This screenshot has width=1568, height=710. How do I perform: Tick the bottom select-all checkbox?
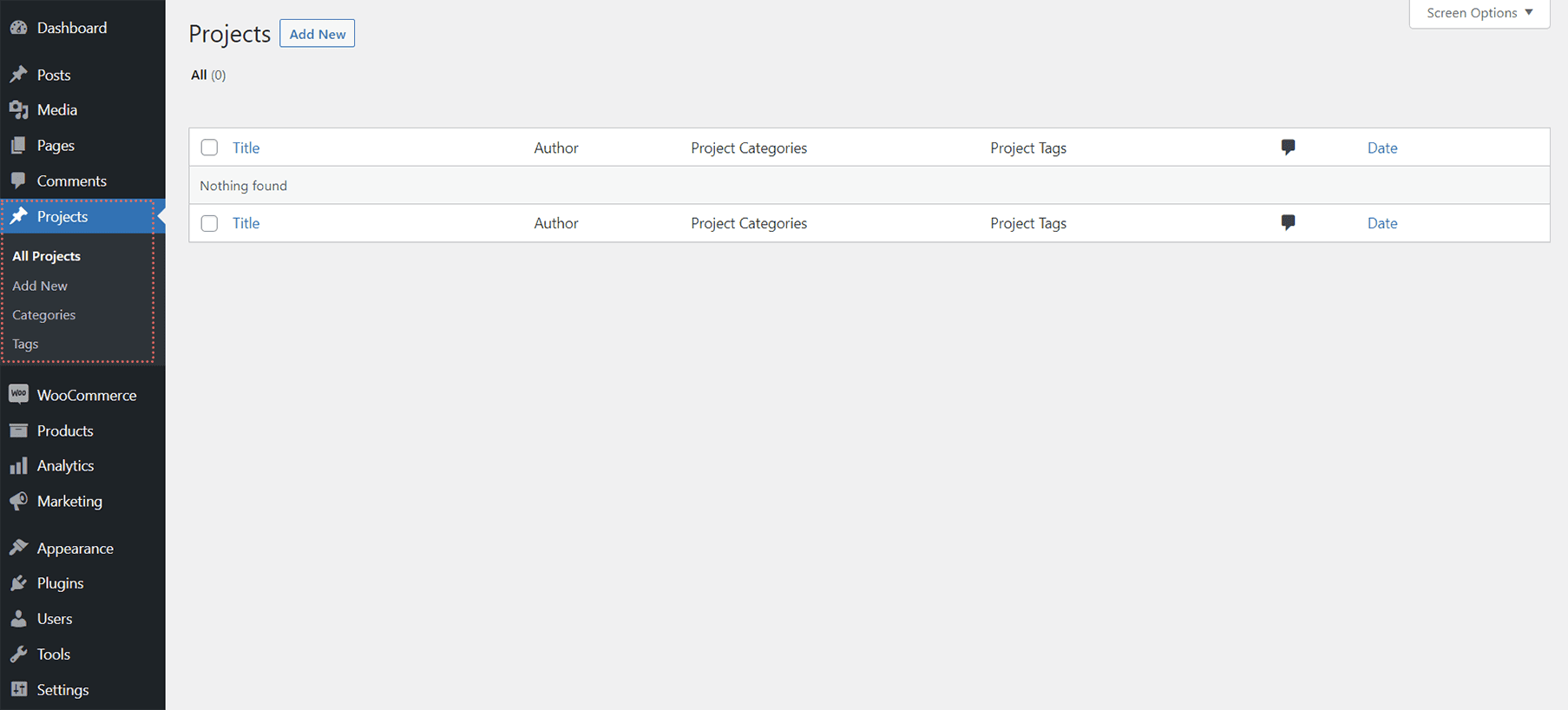(x=209, y=223)
